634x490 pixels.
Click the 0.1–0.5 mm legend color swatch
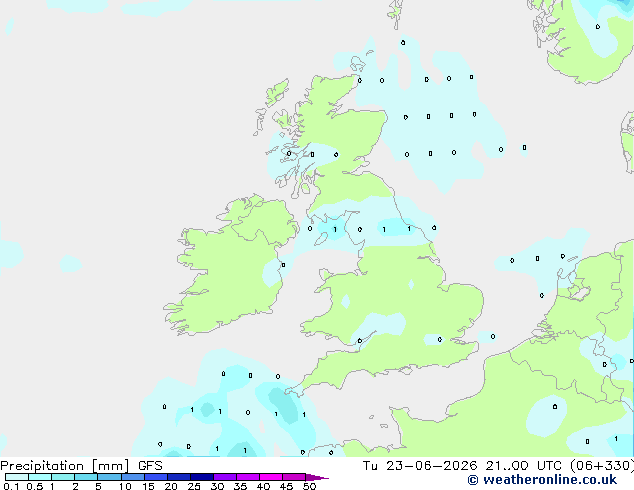pos(17,477)
